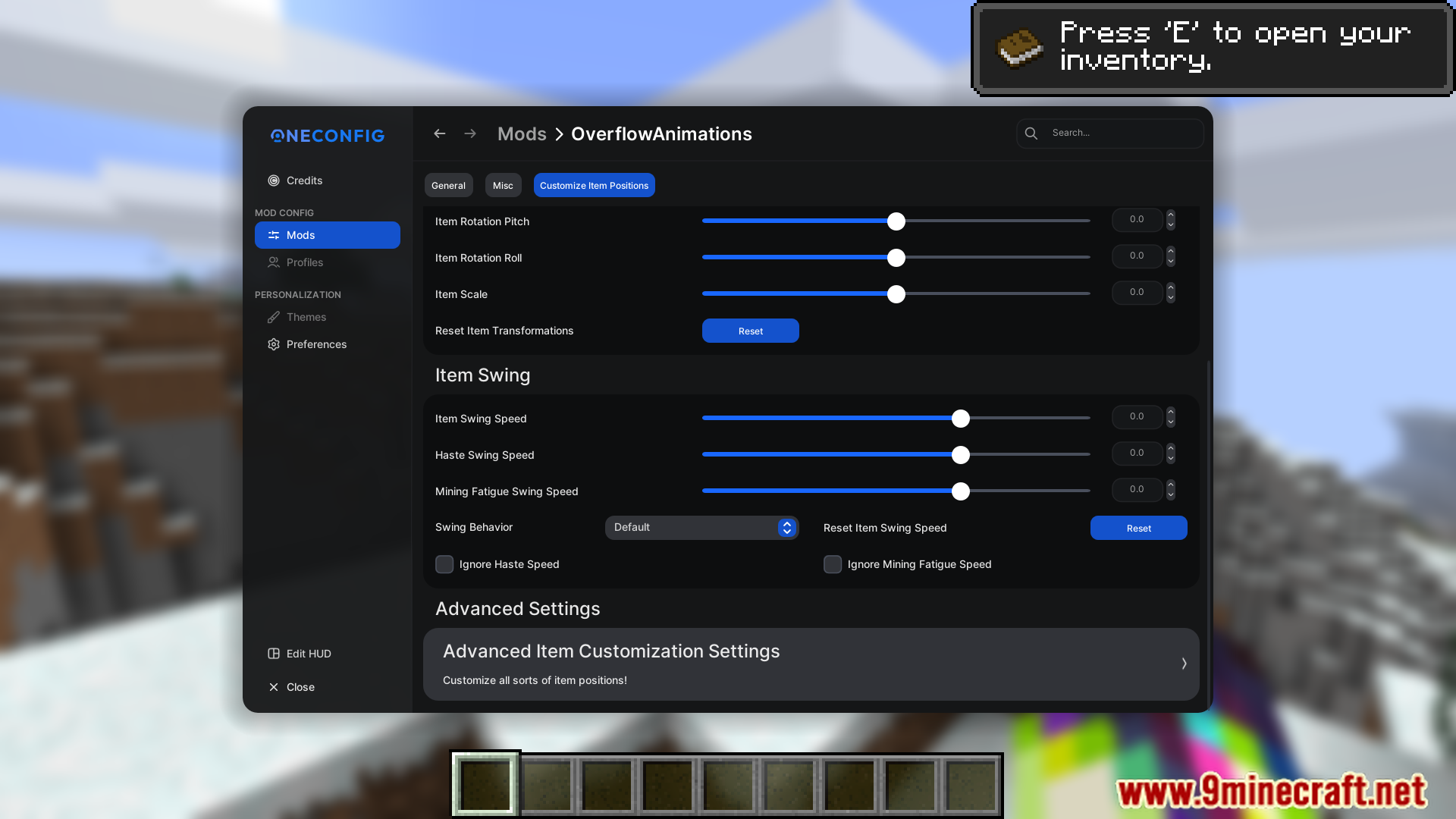Click the inventory tutorial hint toast
Viewport: 1456px width, 819px height.
click(x=1213, y=49)
